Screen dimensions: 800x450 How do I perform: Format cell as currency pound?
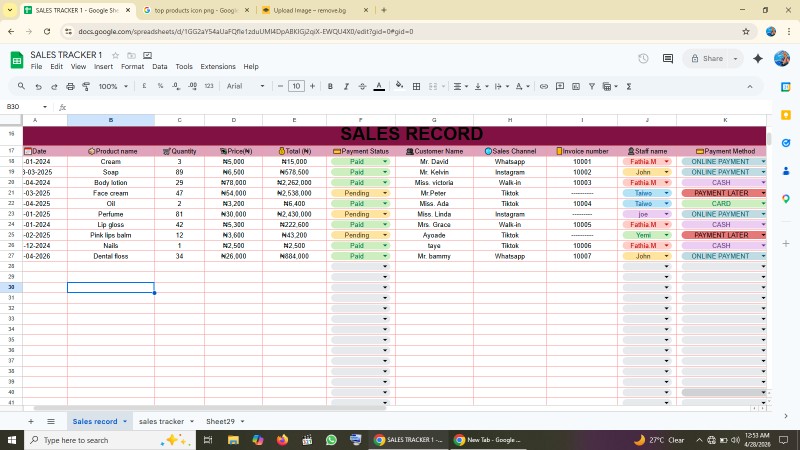144,86
